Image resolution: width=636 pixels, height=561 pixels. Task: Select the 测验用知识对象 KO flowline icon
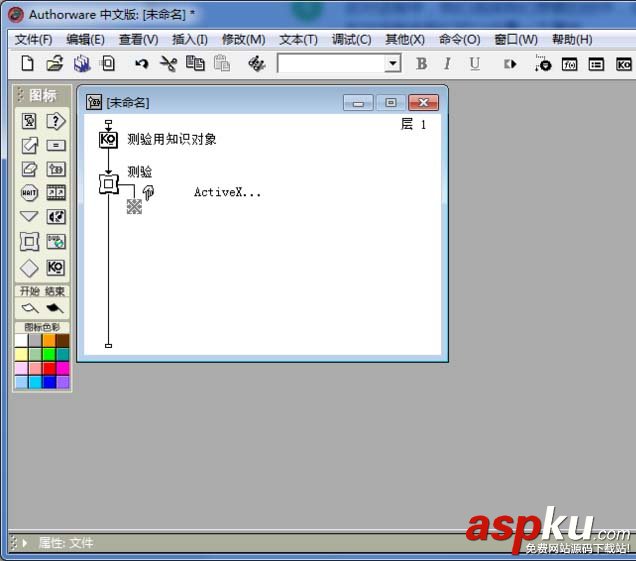(108, 139)
